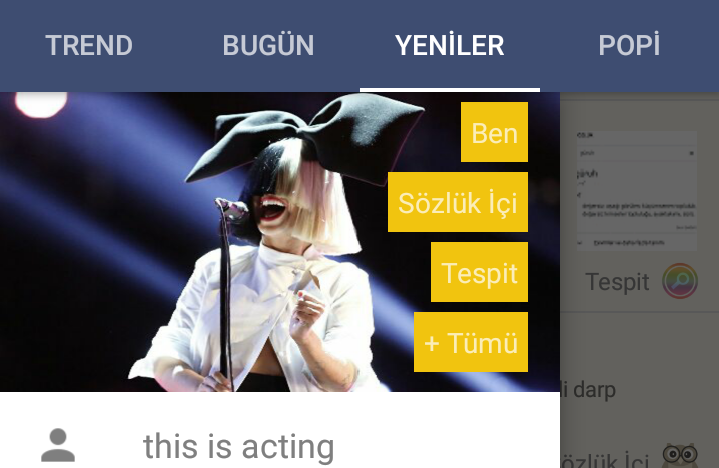
Task: Click the yellow Tespit button
Action: (479, 272)
